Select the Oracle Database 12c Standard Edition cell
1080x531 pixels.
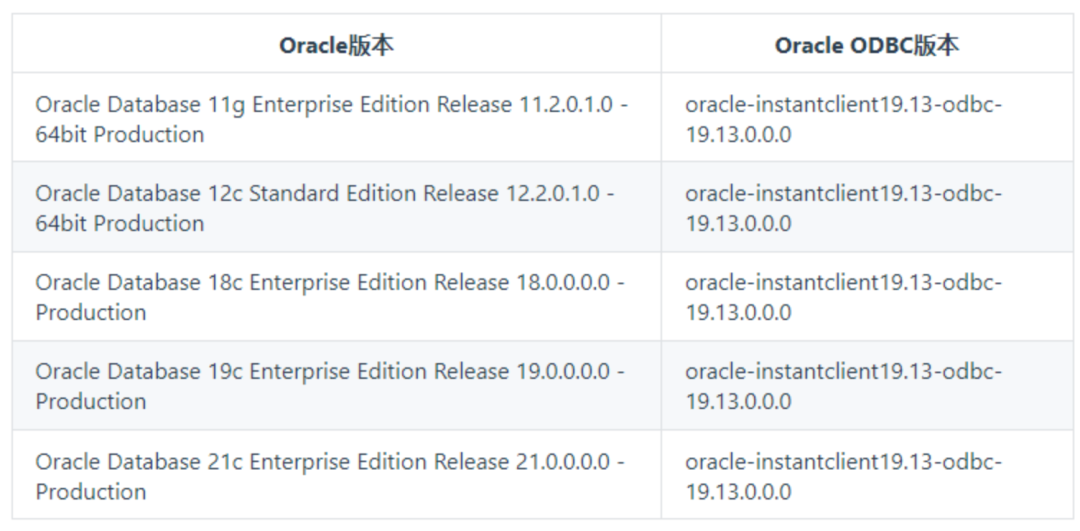(337, 208)
